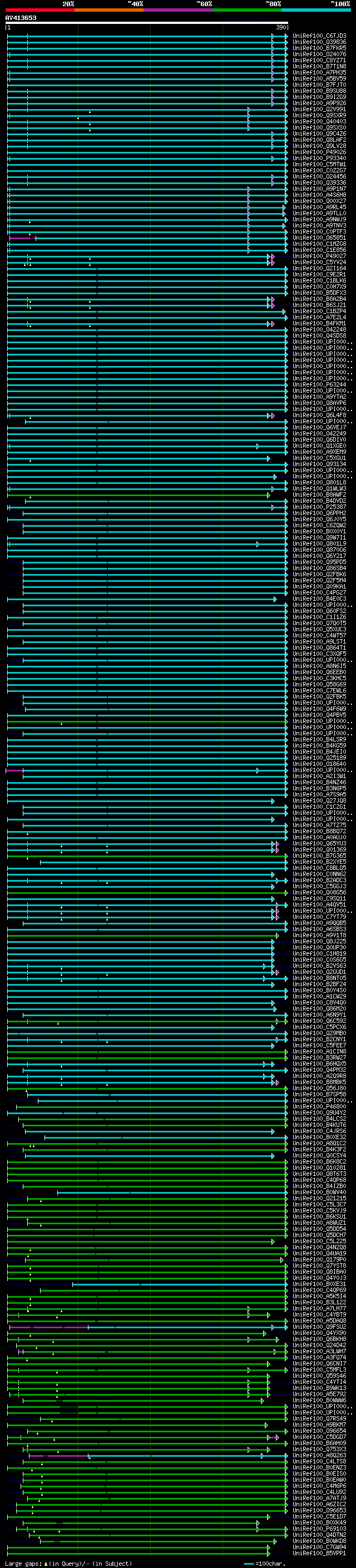Open hit UniRef100_P49026

(x=319, y=152)
